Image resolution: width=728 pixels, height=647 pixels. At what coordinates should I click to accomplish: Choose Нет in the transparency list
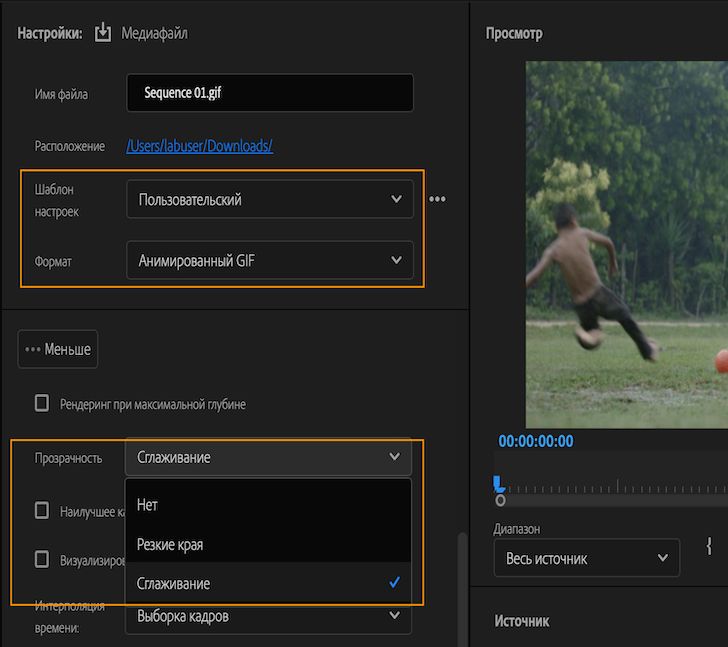148,505
